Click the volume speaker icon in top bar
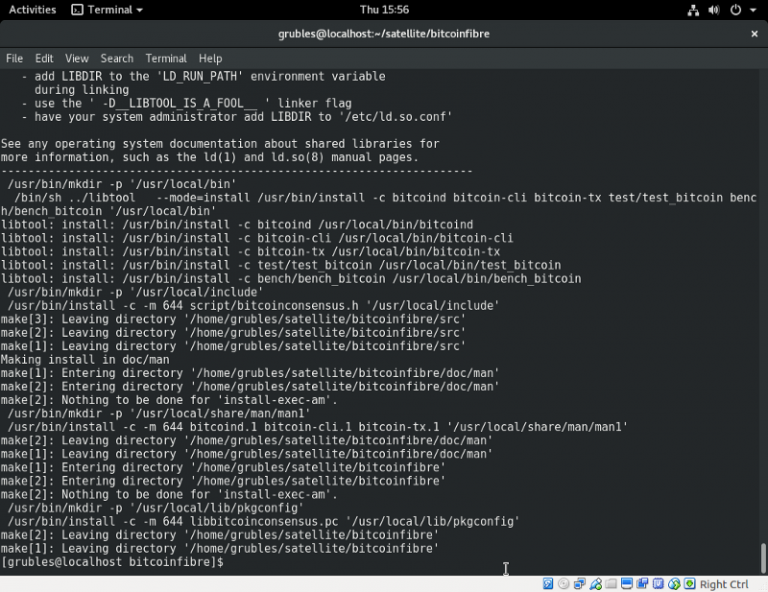The image size is (768, 592). (x=715, y=10)
